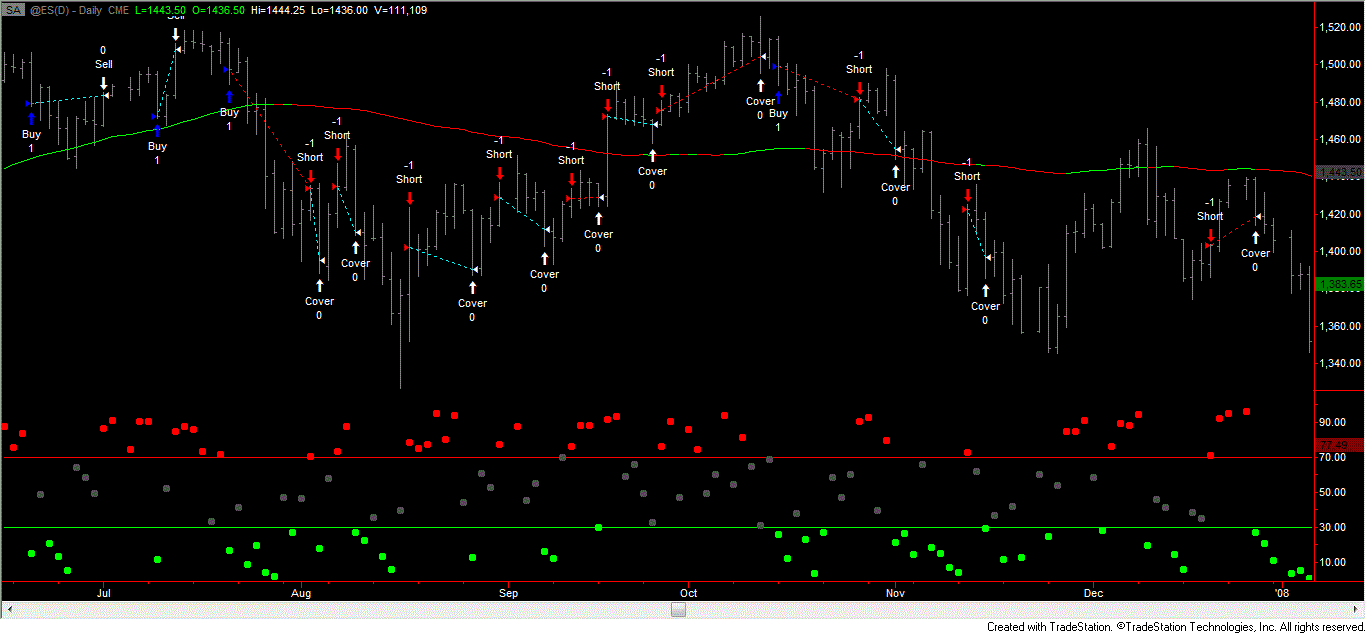
Task: Click the '08 label on time axis
Action: click(1281, 593)
